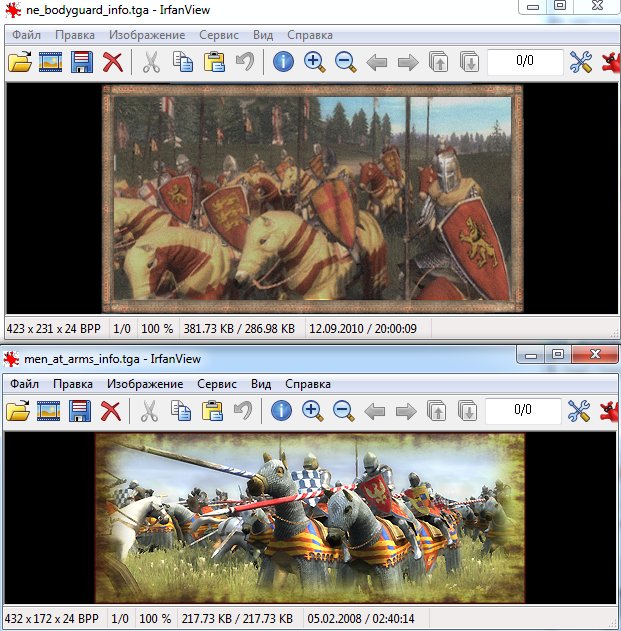Image resolution: width=621 pixels, height=631 pixels.
Task: Paste clipboard icon in bottom window
Action: click(x=212, y=411)
